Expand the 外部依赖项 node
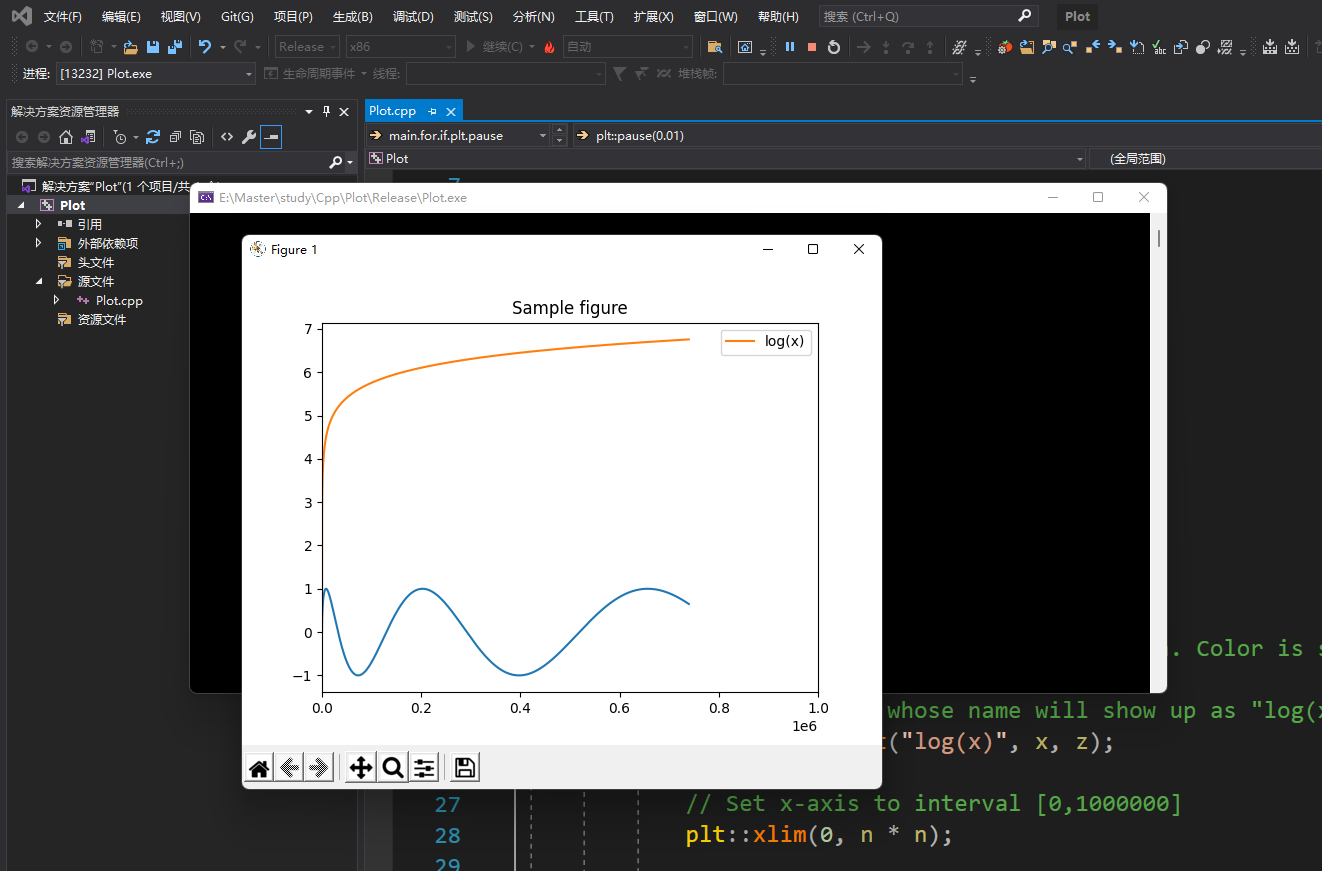This screenshot has width=1322, height=871. coord(38,242)
